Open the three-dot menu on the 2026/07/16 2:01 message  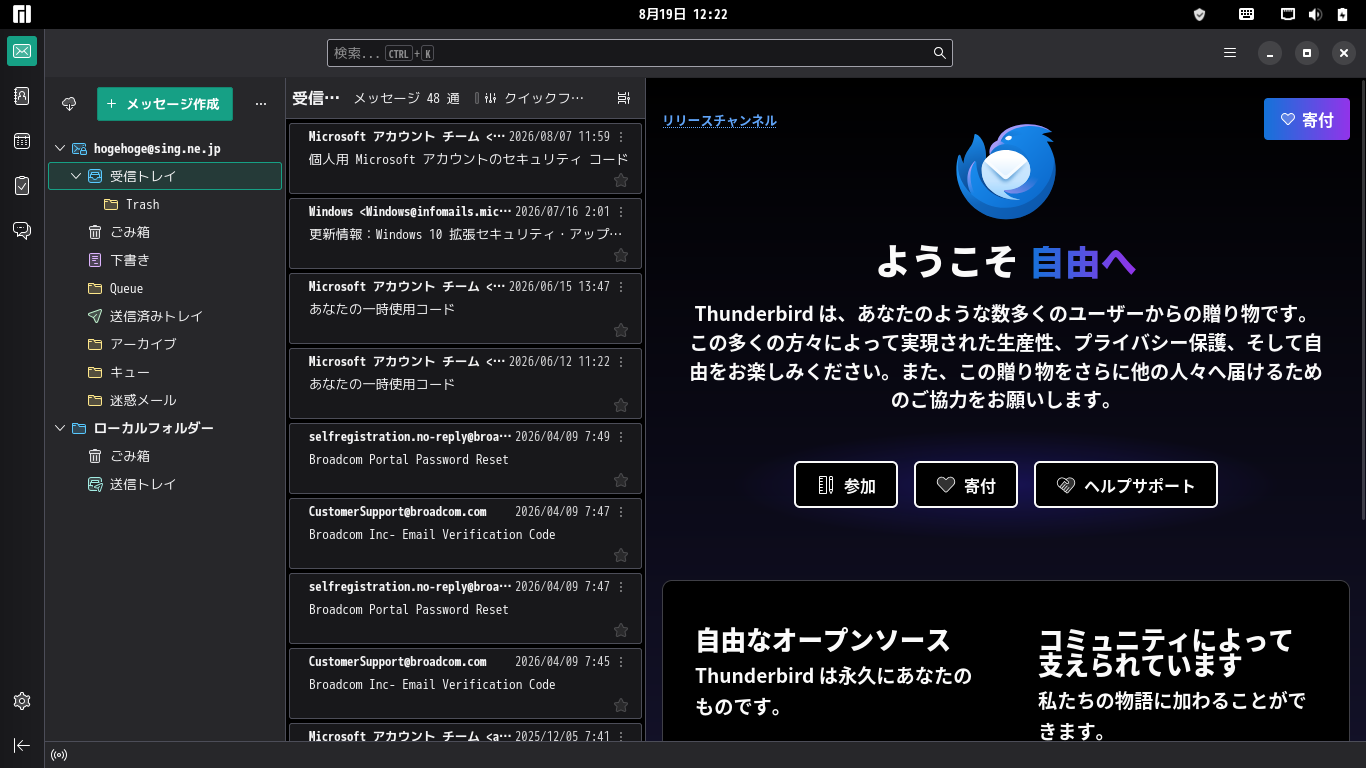click(x=621, y=211)
